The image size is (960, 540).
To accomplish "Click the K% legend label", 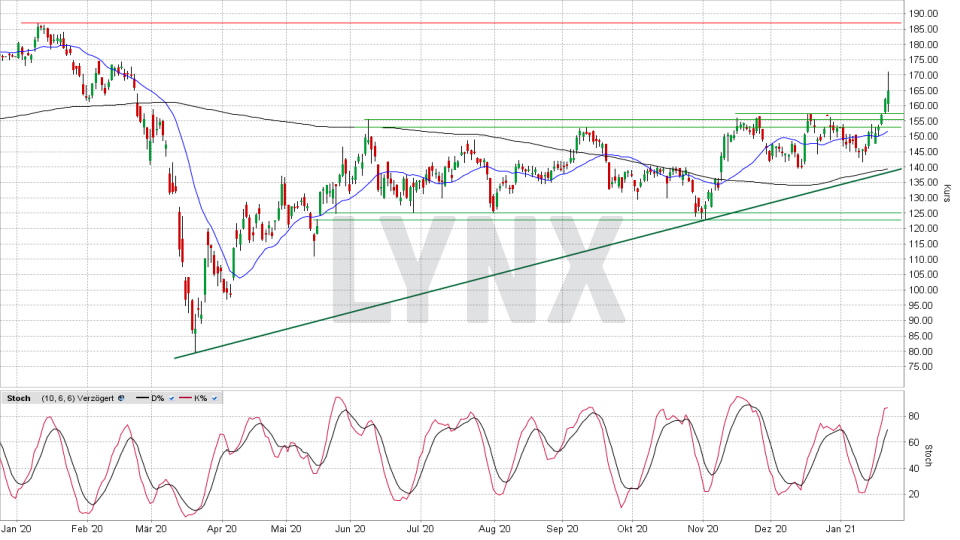I will [200, 399].
